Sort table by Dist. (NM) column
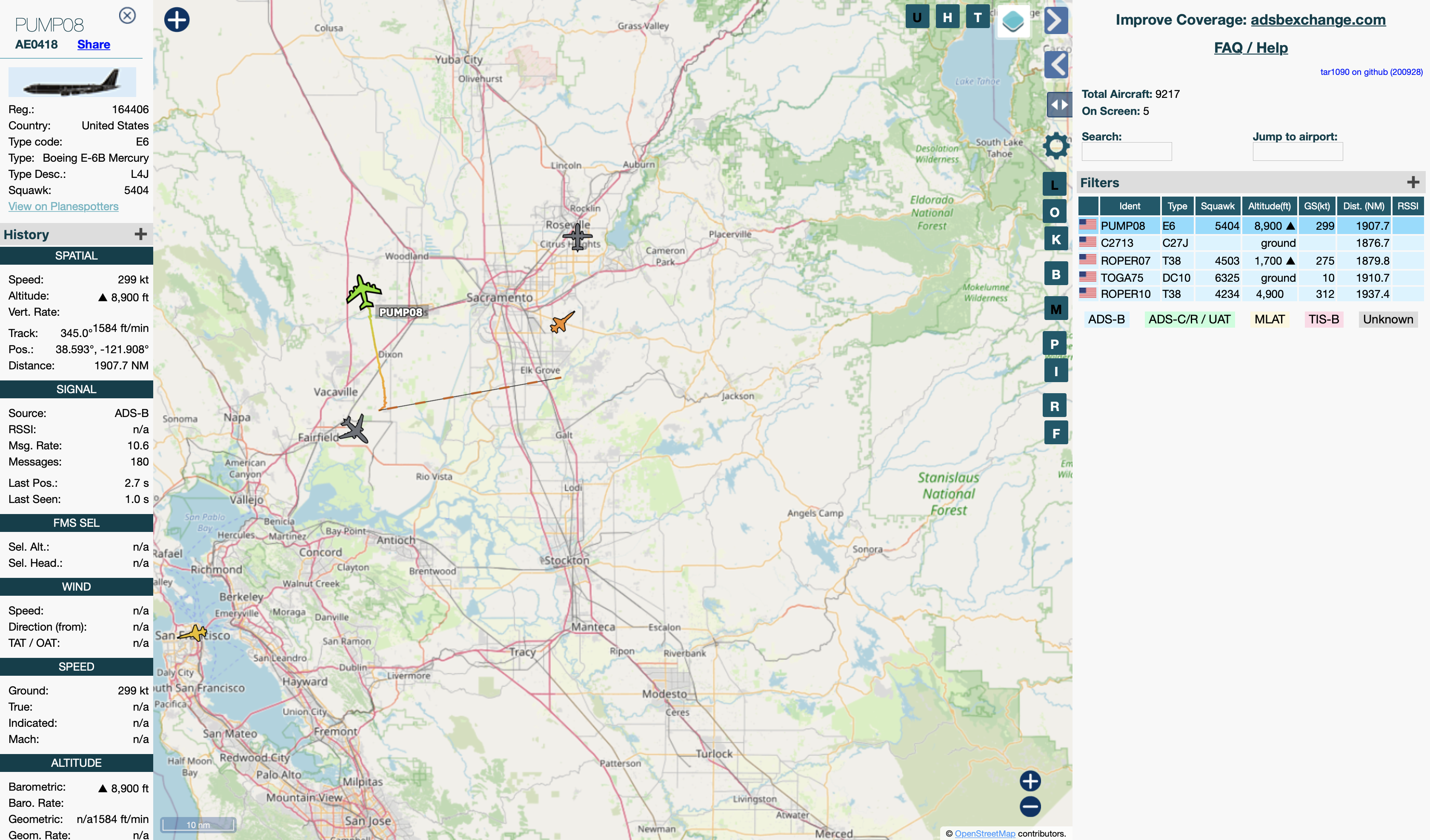 (1363, 206)
